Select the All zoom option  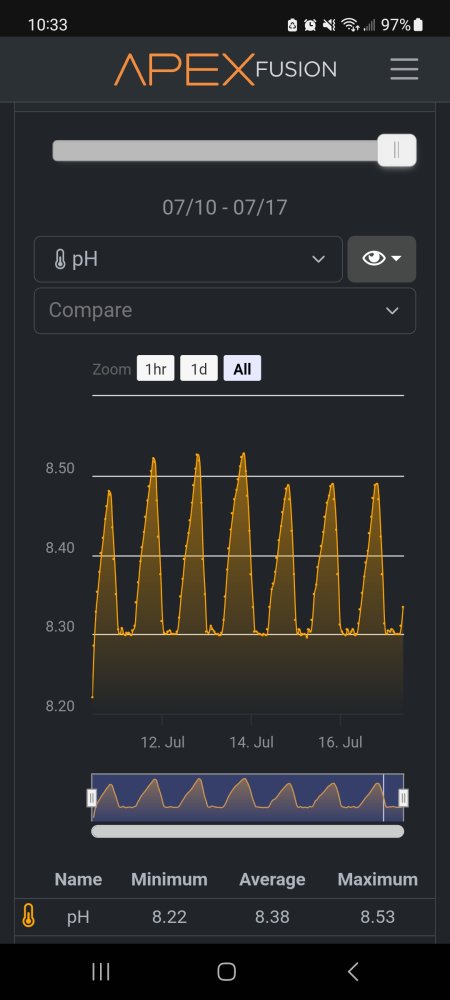[242, 369]
